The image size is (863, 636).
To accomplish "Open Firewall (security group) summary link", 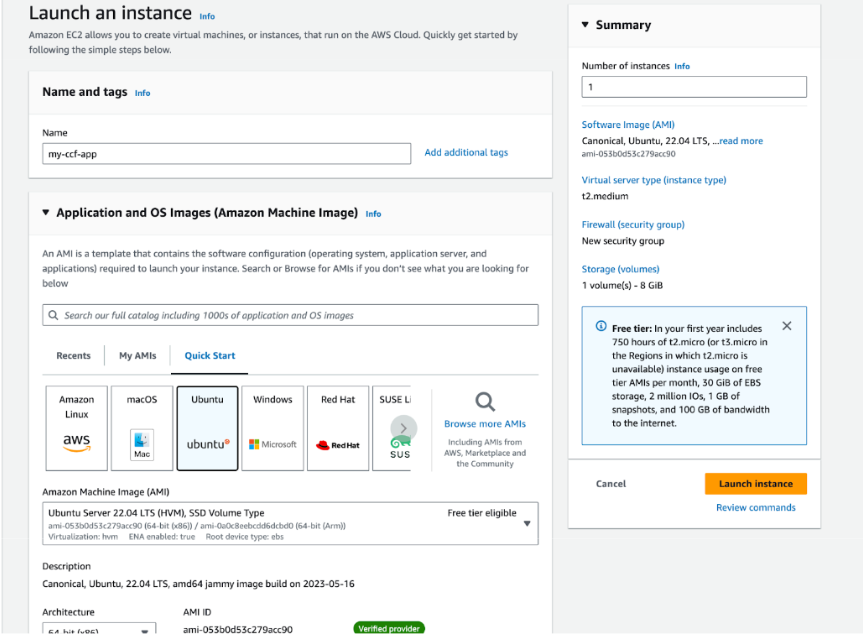I will point(633,224).
